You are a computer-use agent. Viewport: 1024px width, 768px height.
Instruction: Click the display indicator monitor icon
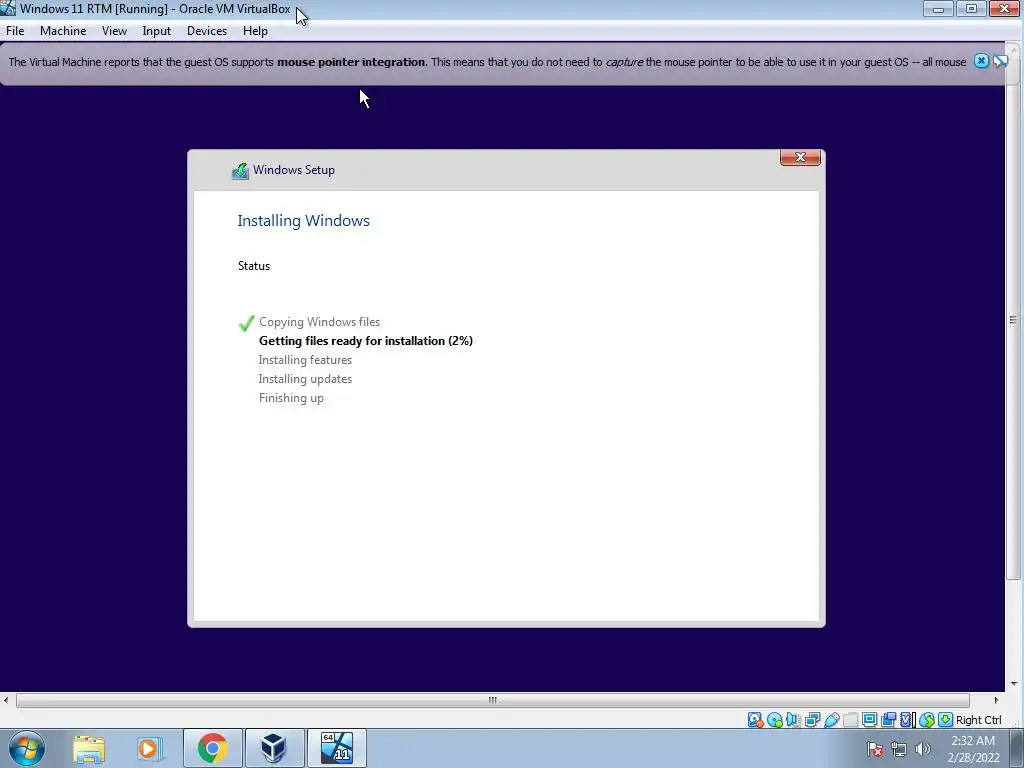click(869, 720)
